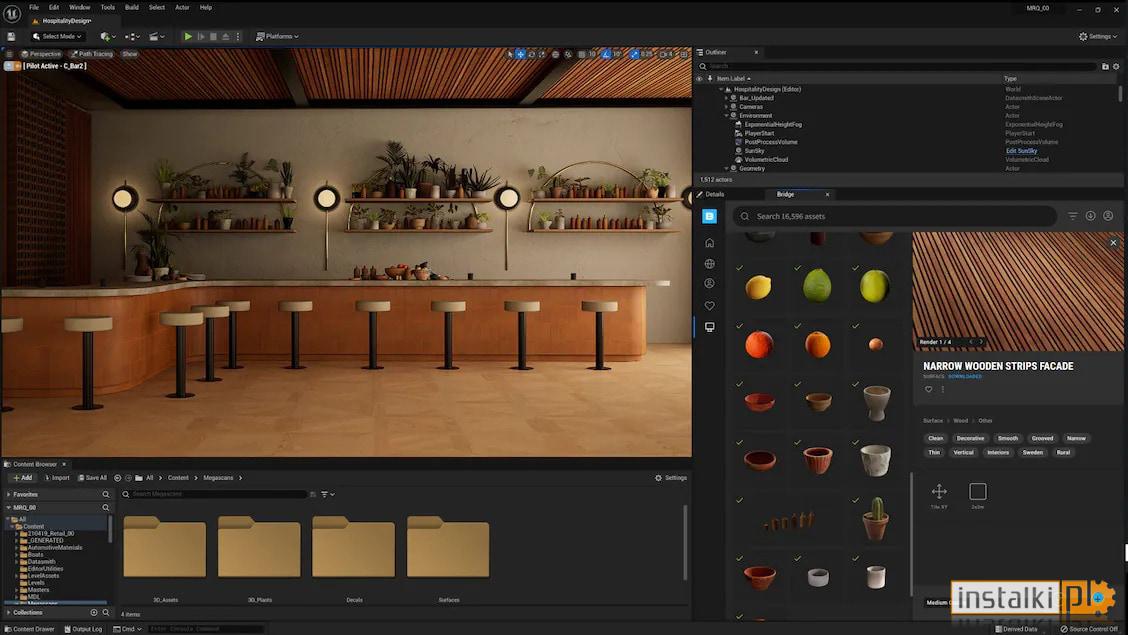1128x635 pixels.
Task: Toggle rotation snapping angle icon
Action: (x=606, y=54)
